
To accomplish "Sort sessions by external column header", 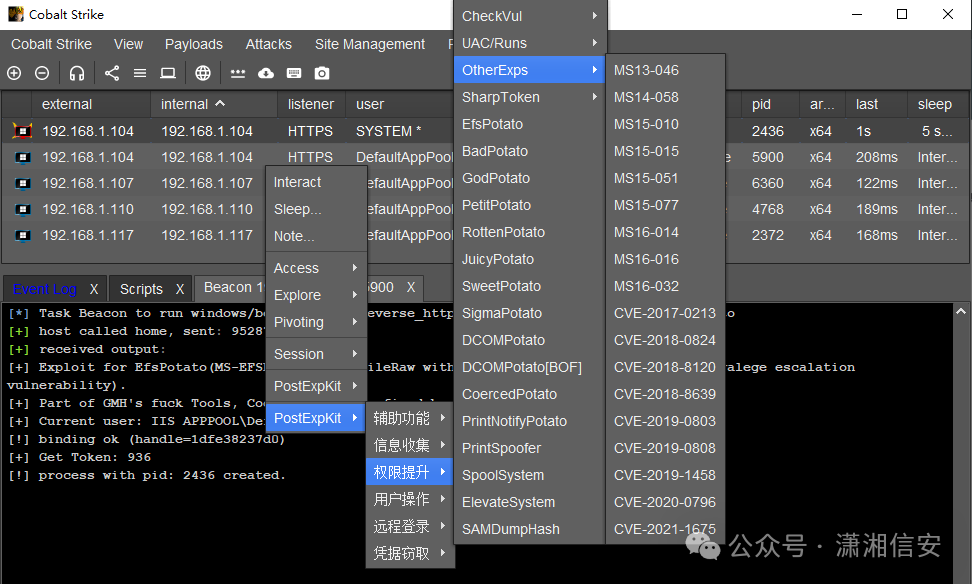I will 91,104.
